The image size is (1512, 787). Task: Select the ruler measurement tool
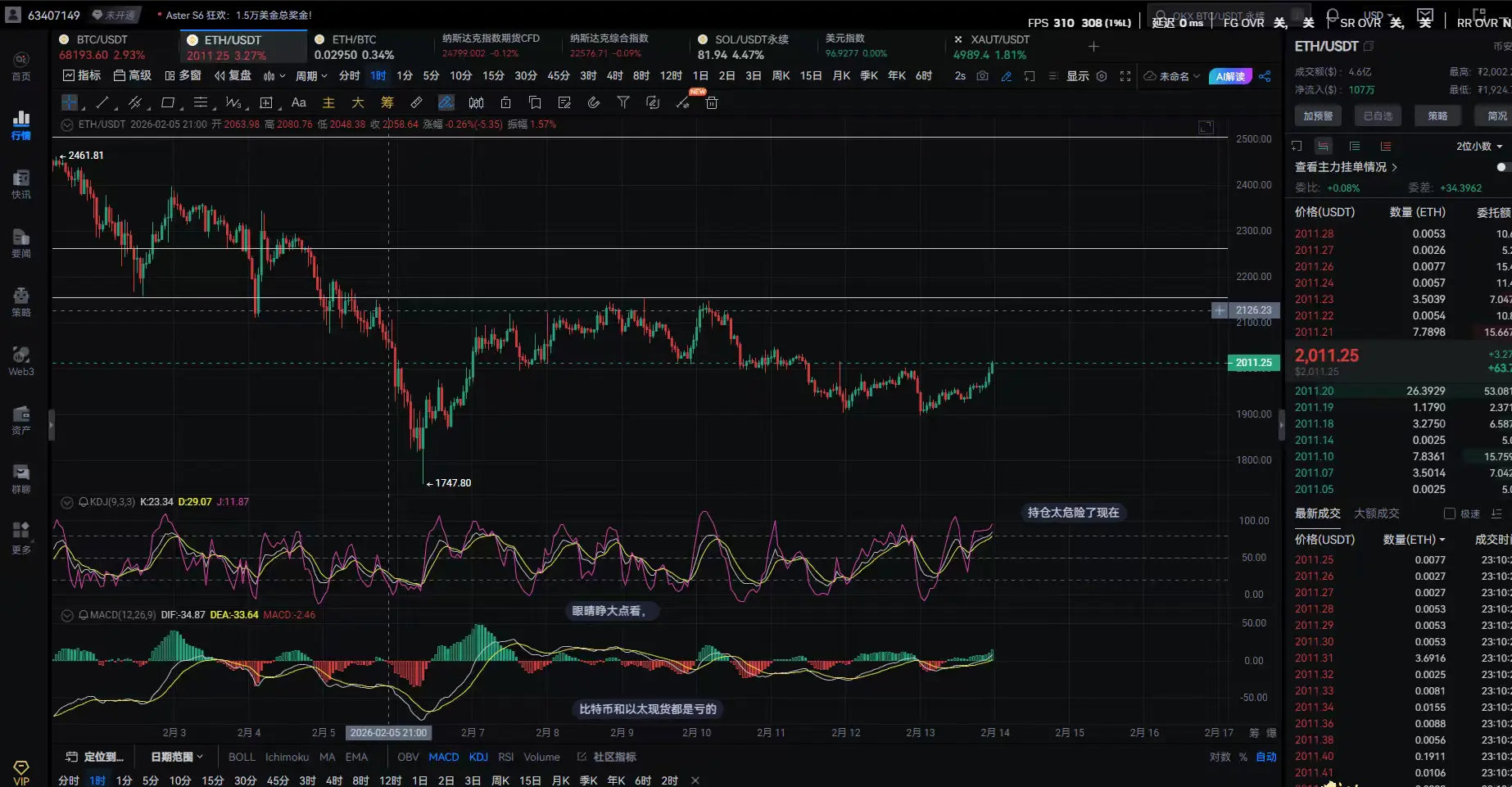coord(416,102)
